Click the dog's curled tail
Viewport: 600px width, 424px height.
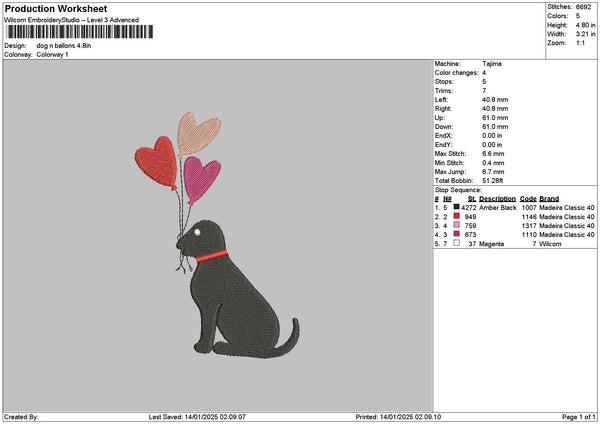[x=288, y=338]
